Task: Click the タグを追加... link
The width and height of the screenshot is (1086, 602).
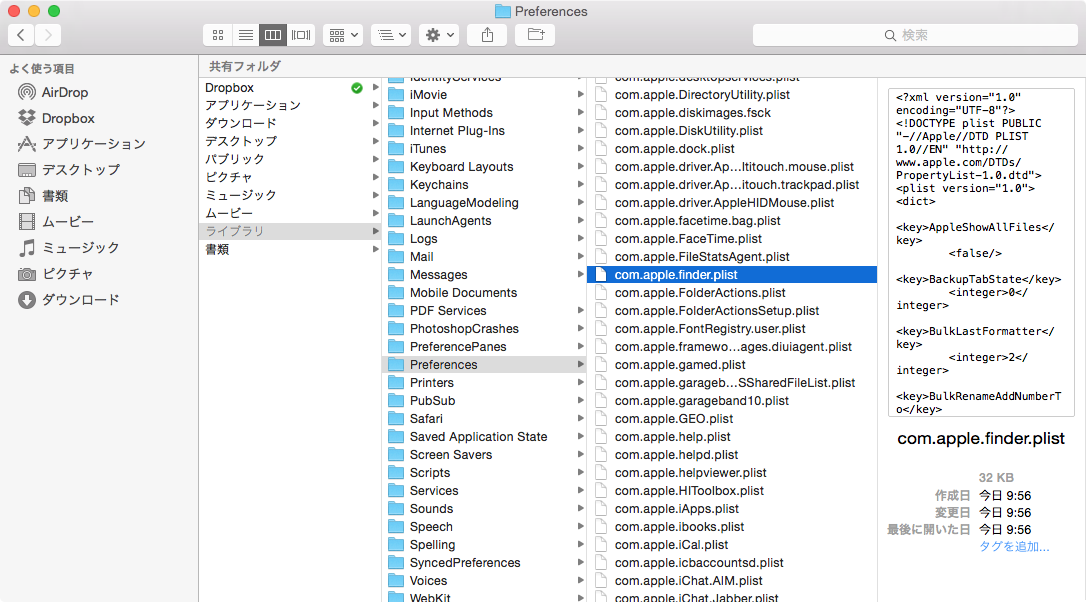Action: [1014, 547]
